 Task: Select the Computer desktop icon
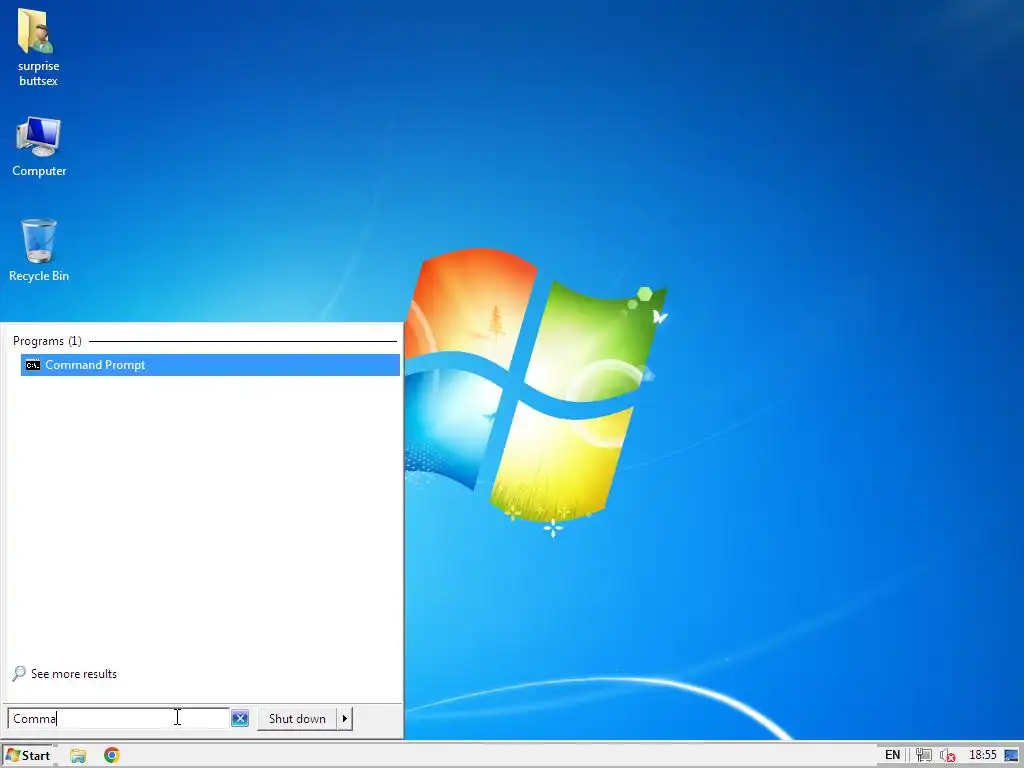coord(39,147)
